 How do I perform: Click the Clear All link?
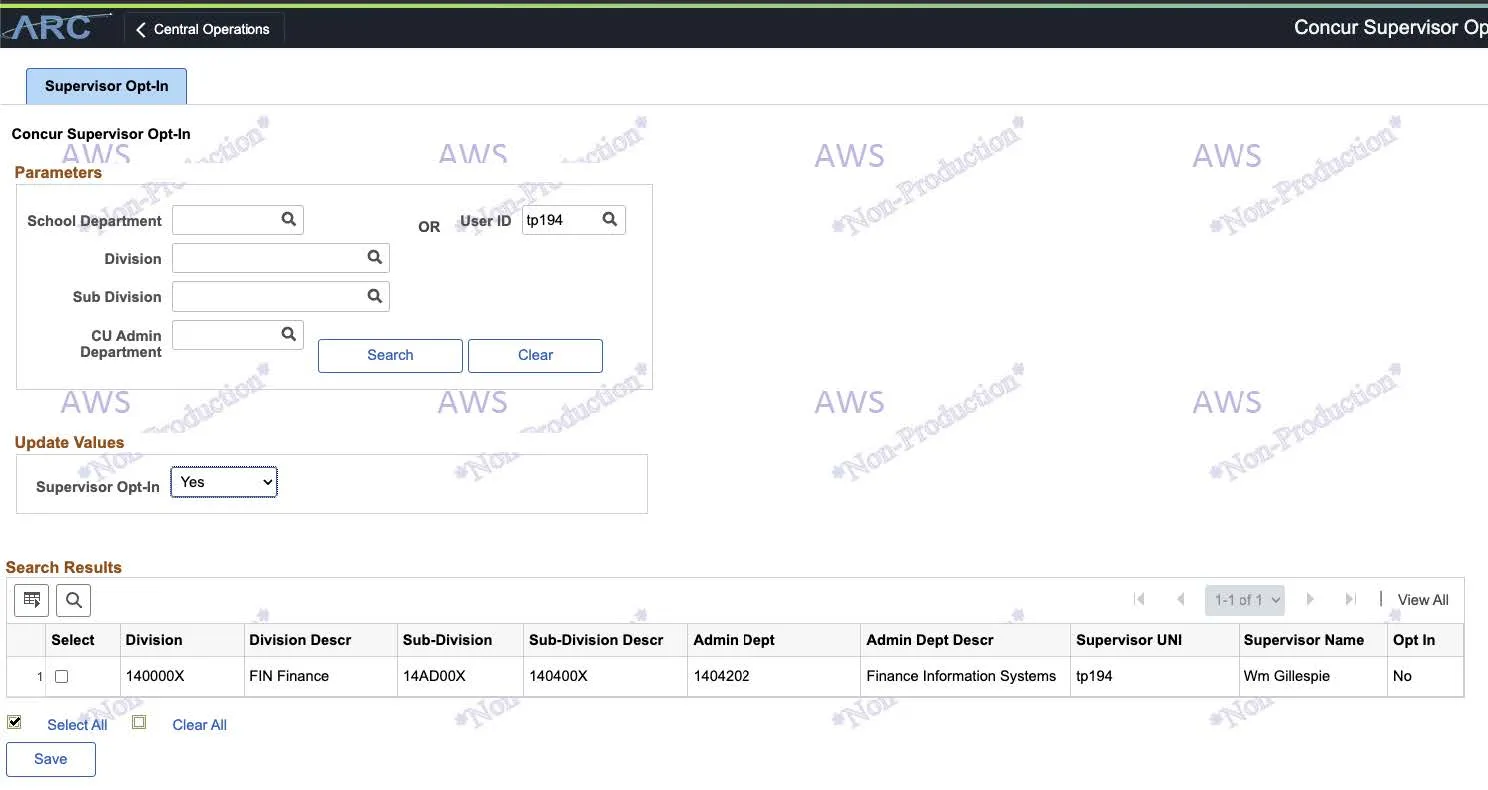[x=199, y=725]
